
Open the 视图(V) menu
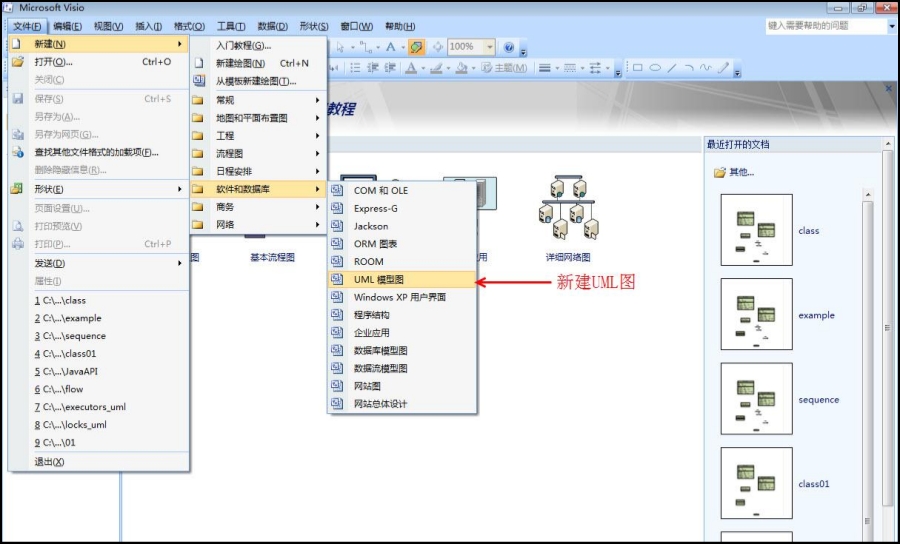pos(108,26)
